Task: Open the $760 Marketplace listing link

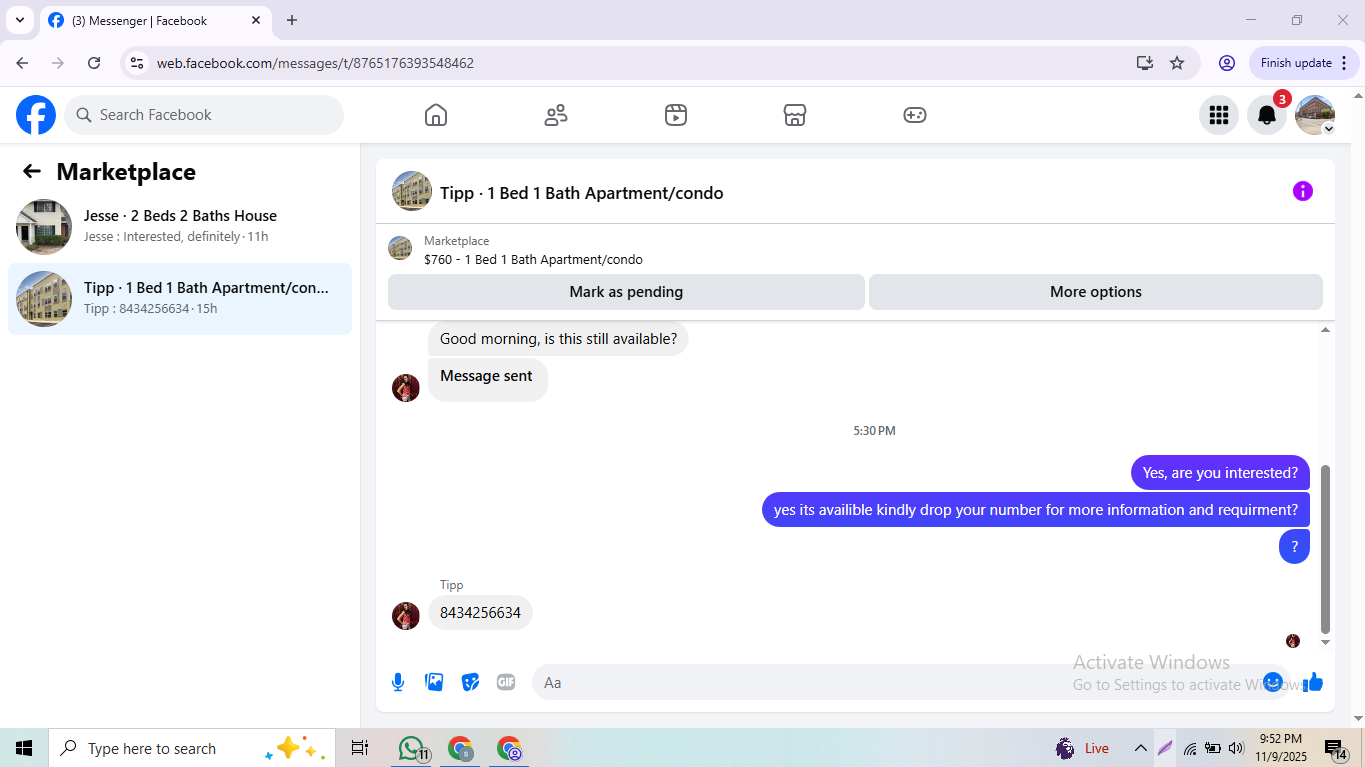Action: [533, 260]
